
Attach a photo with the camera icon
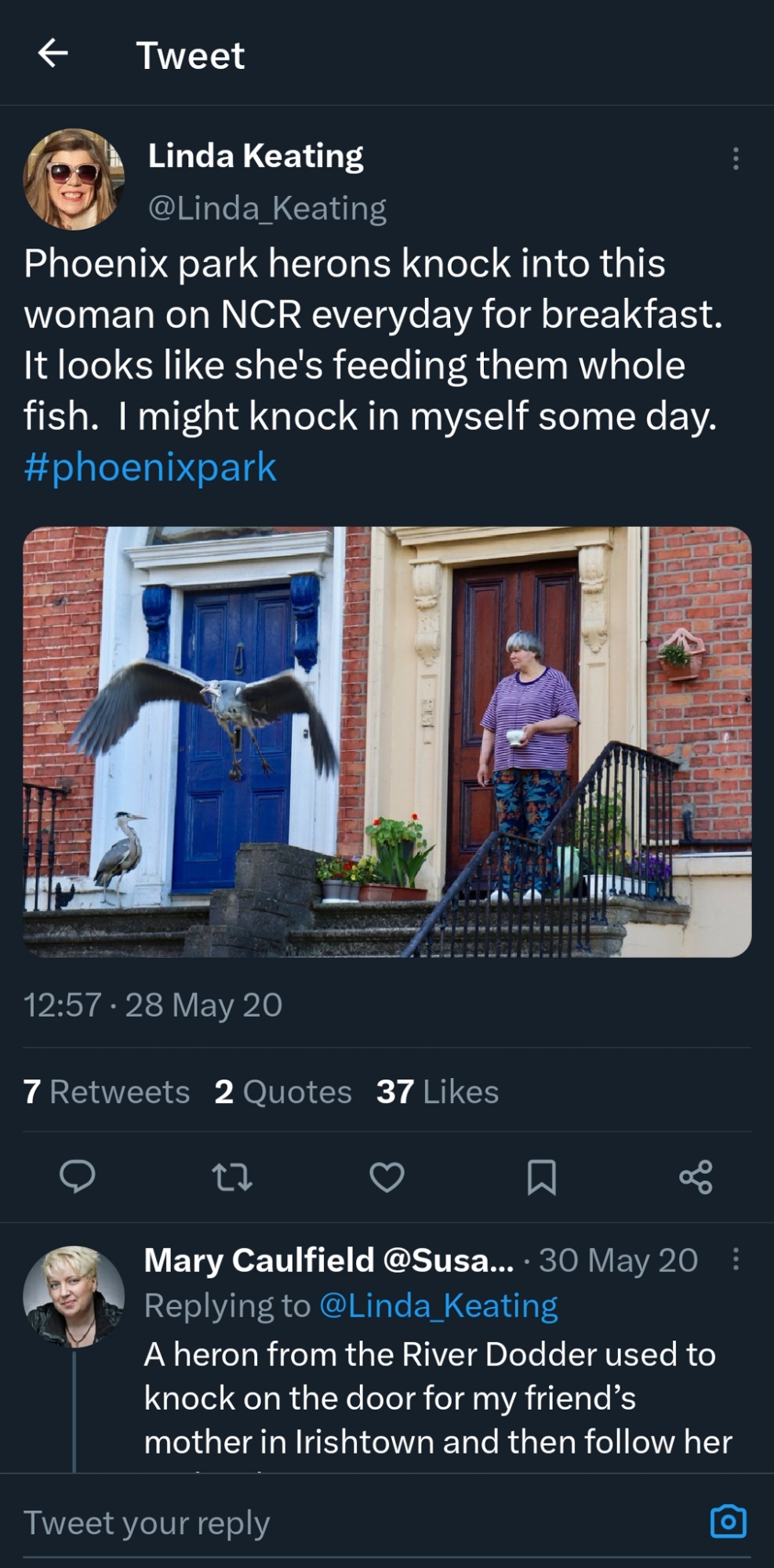pyautogui.click(x=728, y=1522)
